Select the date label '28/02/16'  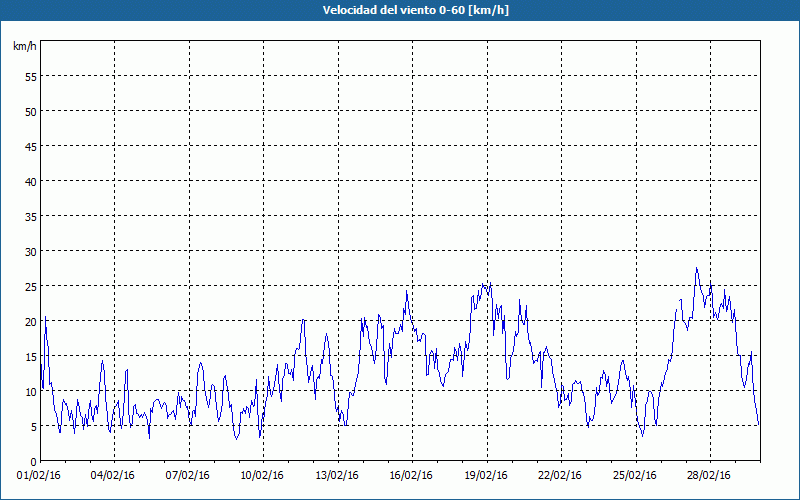(x=709, y=476)
